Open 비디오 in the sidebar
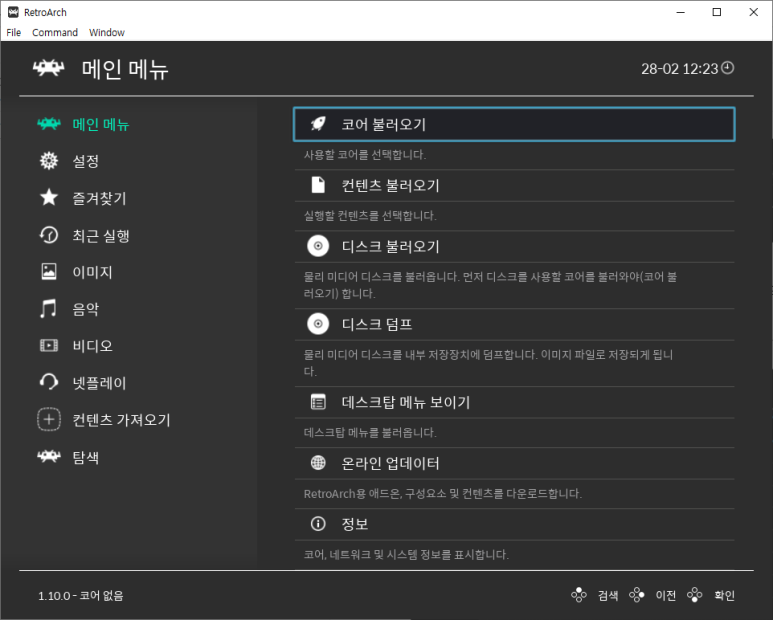773x620 pixels. [x=92, y=346]
